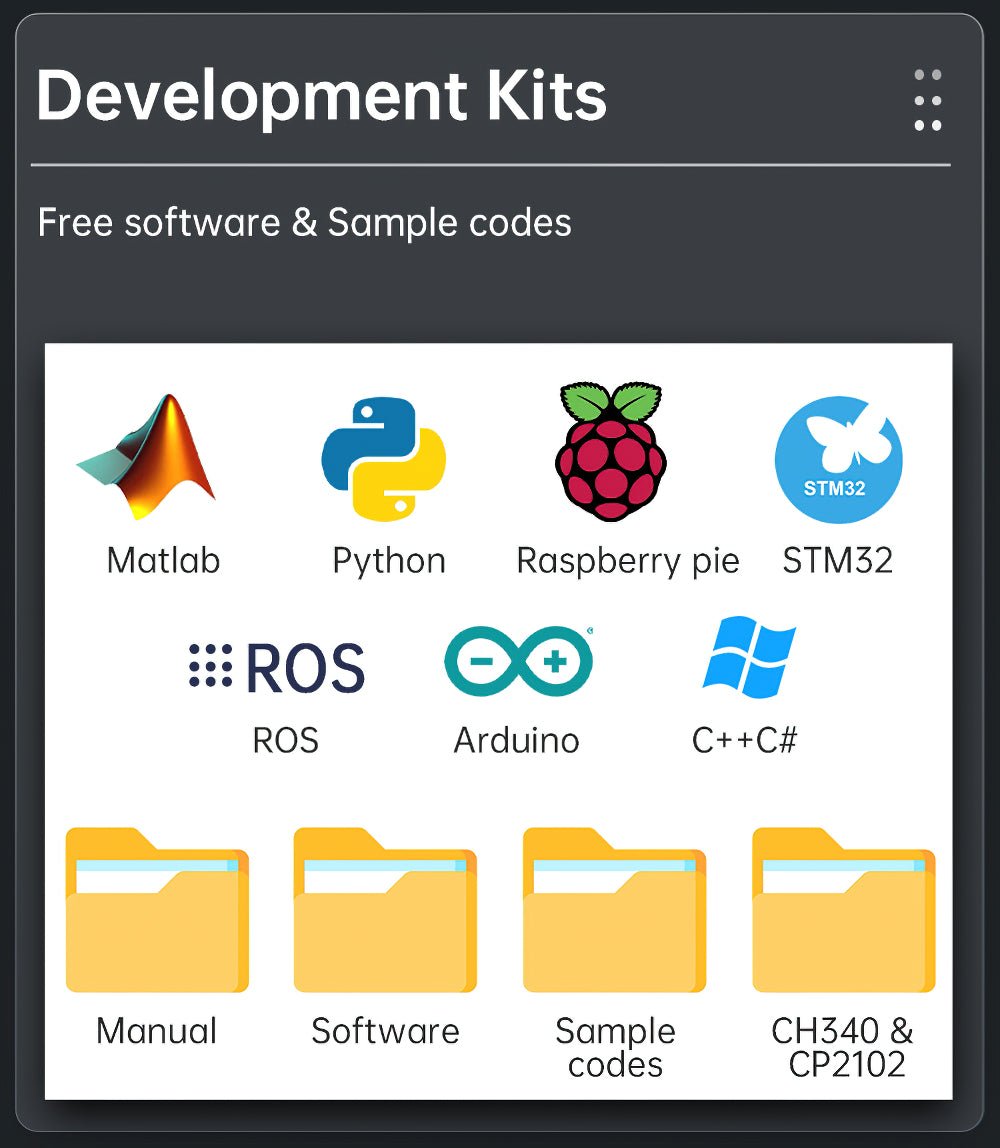Image resolution: width=1000 pixels, height=1148 pixels.
Task: Select the Python snake logo
Action: [x=383, y=458]
